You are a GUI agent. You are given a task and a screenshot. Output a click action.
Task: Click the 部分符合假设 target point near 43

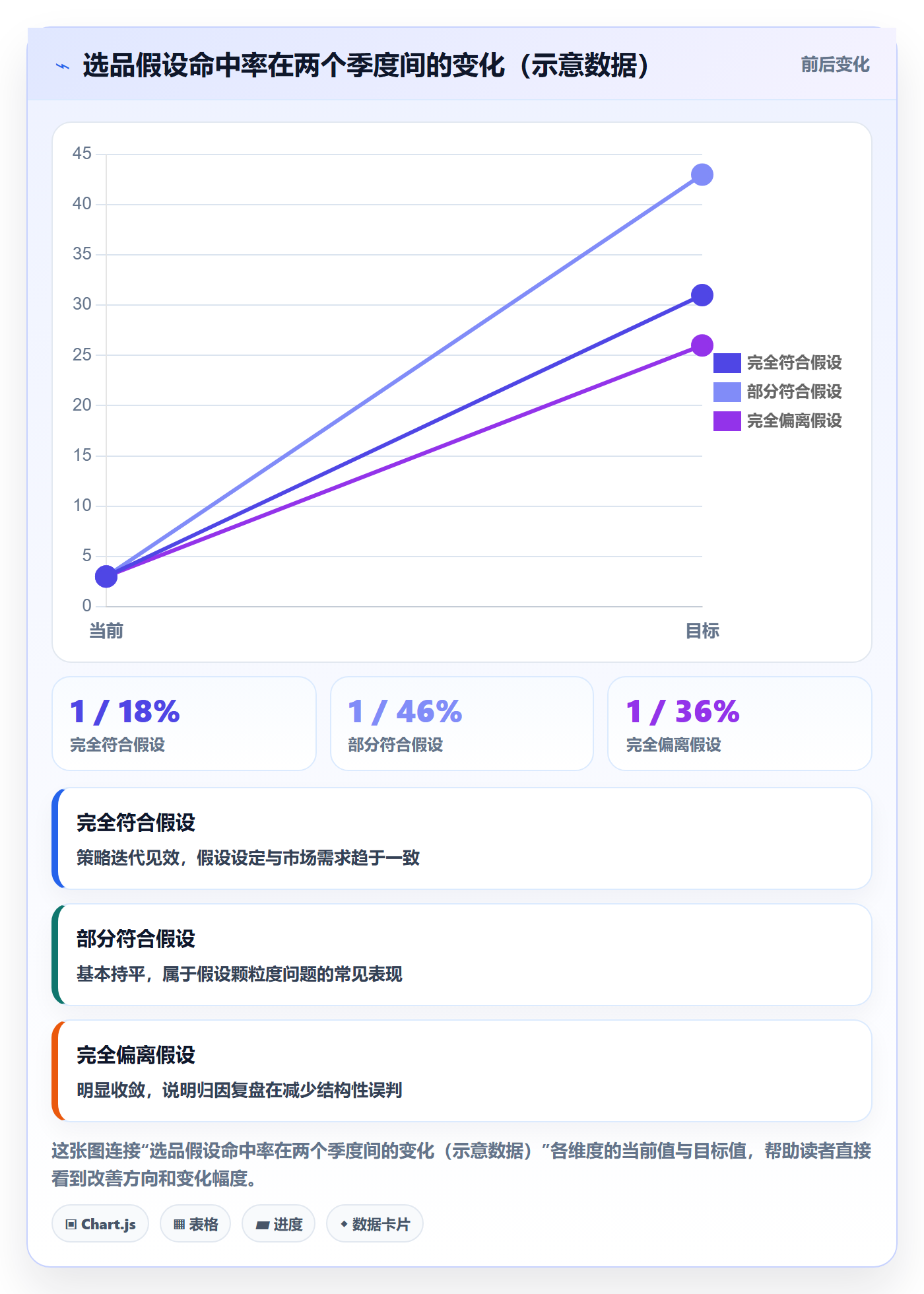[x=702, y=175]
